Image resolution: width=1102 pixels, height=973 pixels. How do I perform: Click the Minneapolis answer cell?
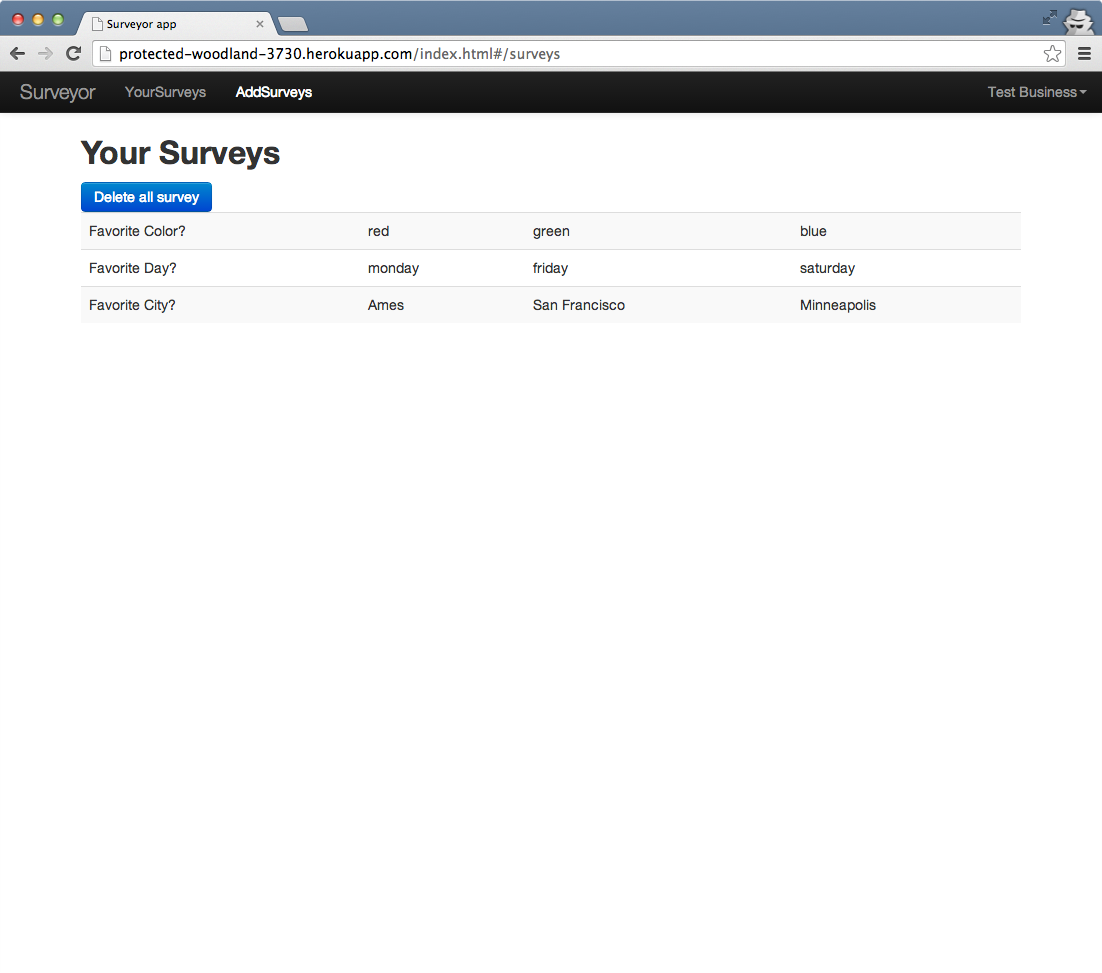tap(907, 305)
